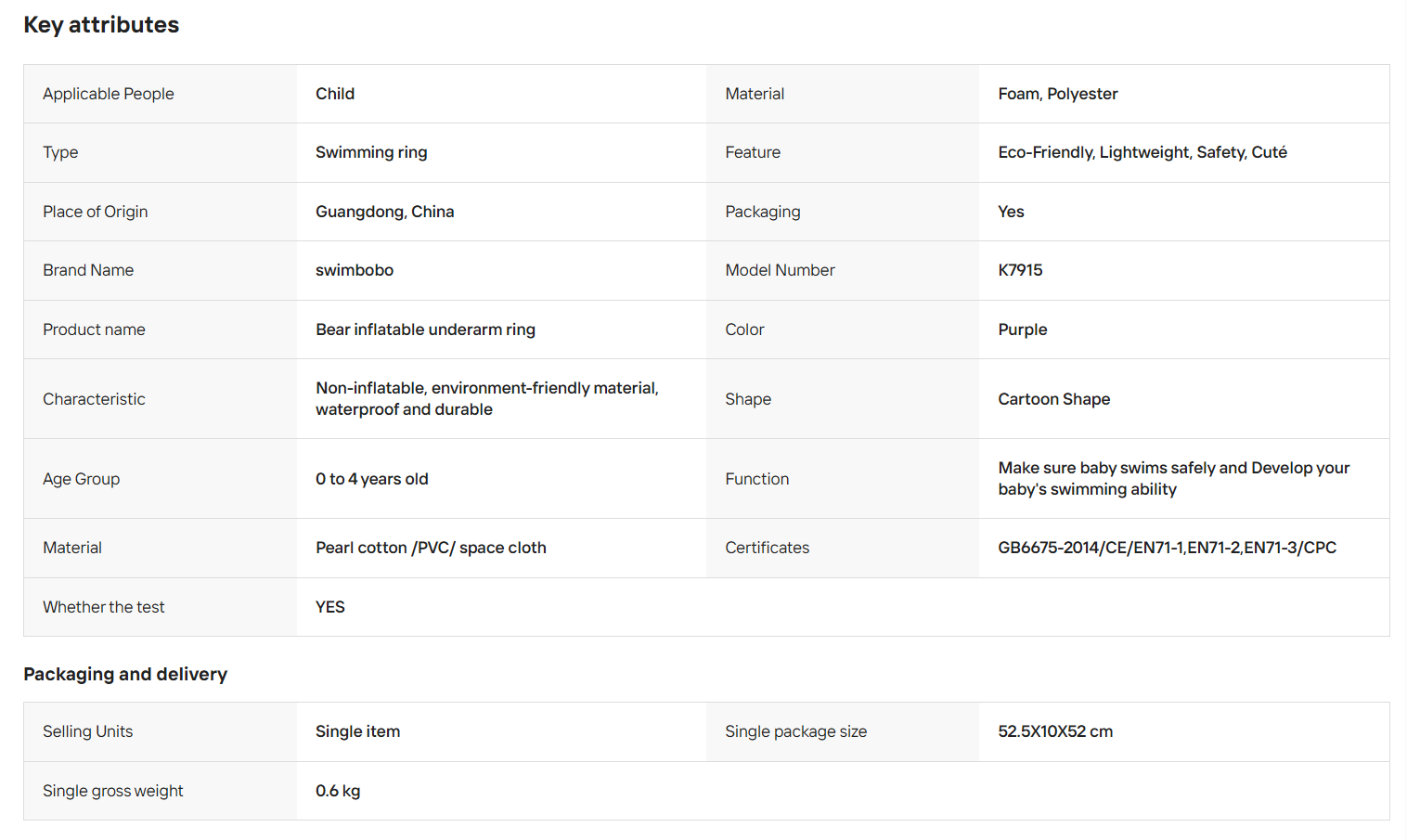Select the Guangdong, China origin value
The image size is (1407, 840).
pos(384,212)
